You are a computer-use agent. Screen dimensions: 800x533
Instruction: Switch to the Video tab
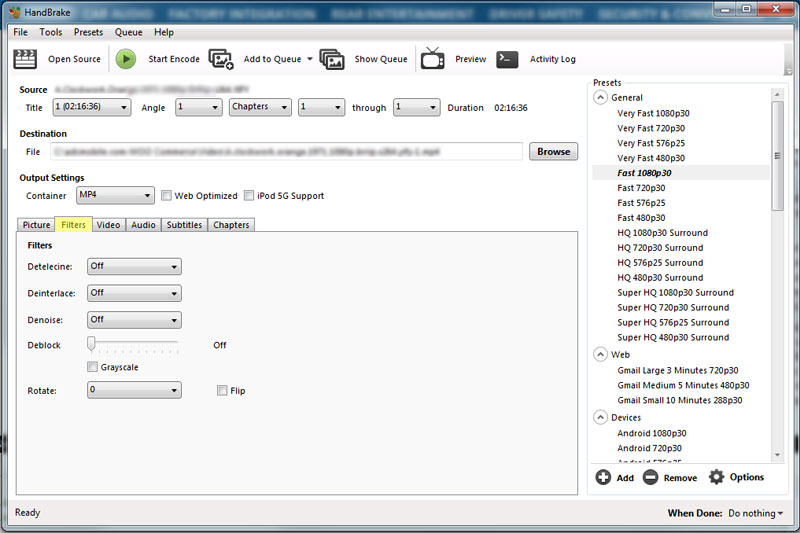click(108, 225)
